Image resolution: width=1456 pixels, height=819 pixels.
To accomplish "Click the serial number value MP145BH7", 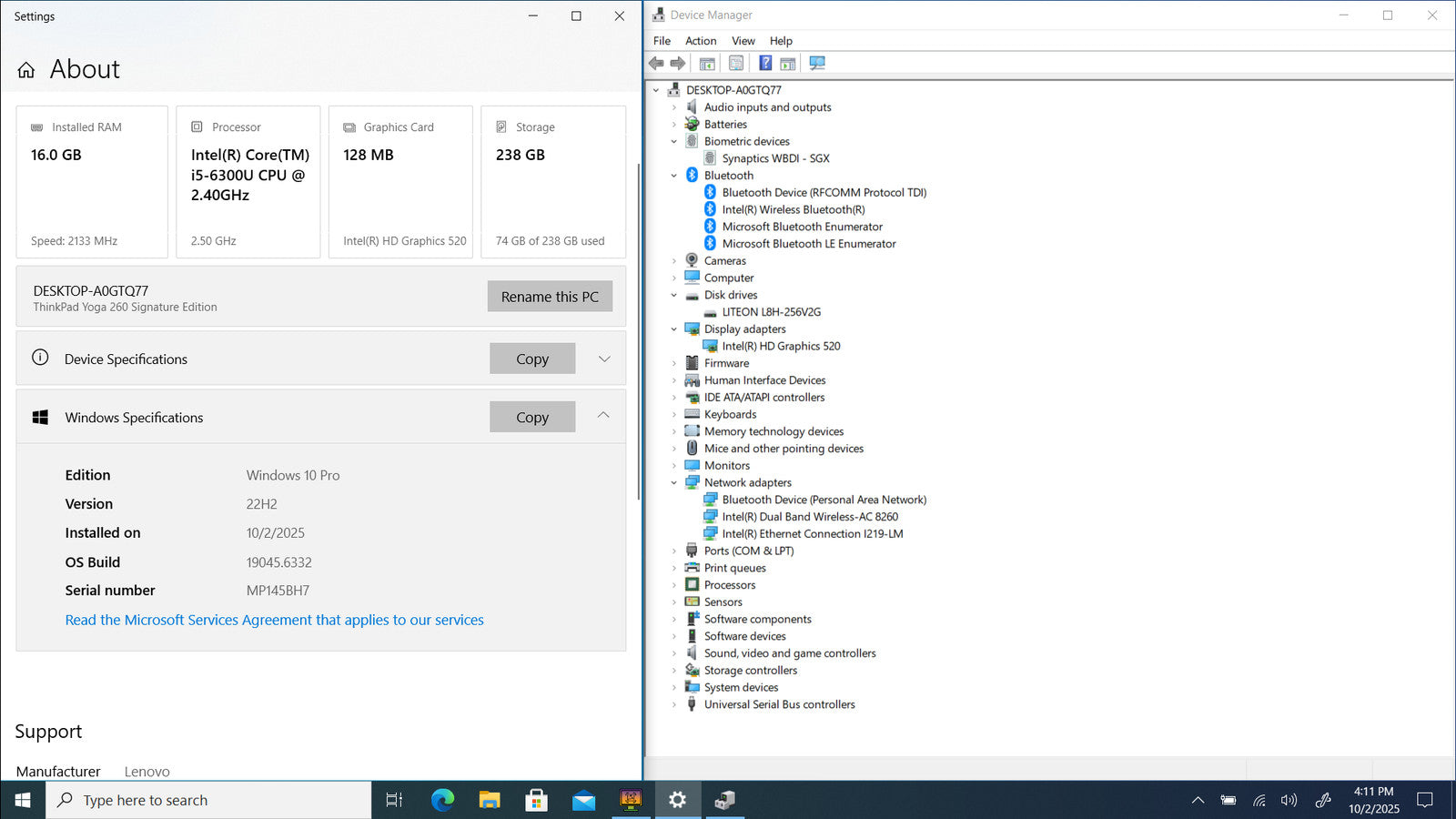I will pyautogui.click(x=278, y=591).
